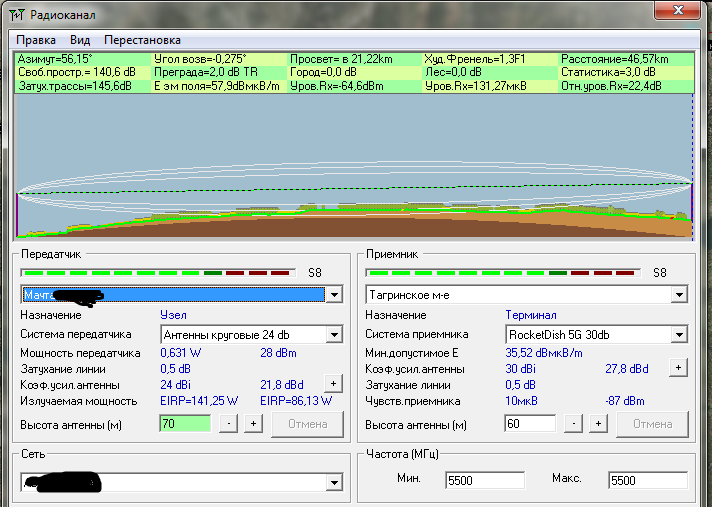
Task: Open the Вид menu
Action: click(x=80, y=40)
